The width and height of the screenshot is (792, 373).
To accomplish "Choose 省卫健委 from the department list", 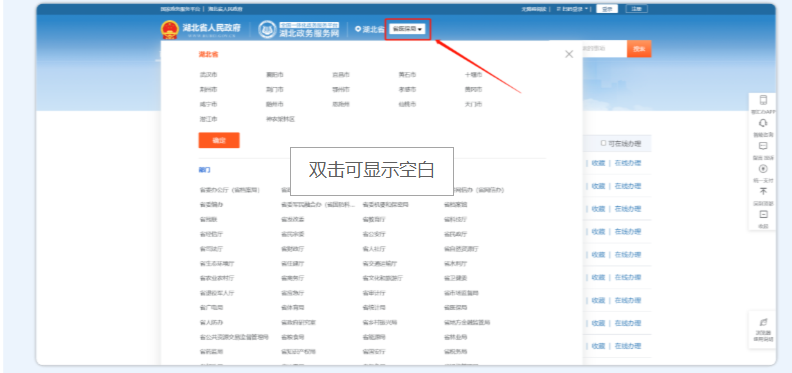I will [x=456, y=278].
